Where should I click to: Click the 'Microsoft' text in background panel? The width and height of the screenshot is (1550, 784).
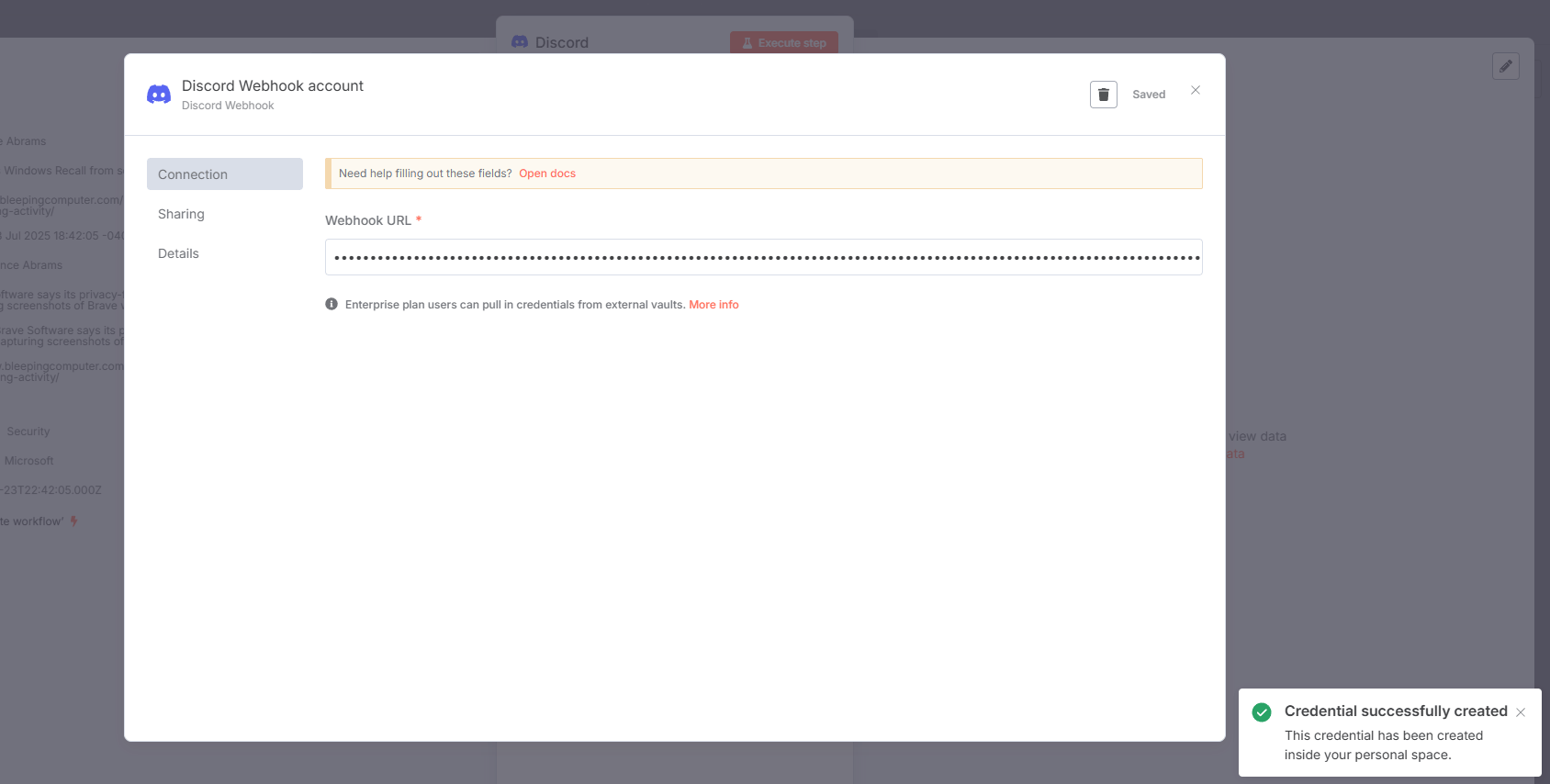point(29,461)
